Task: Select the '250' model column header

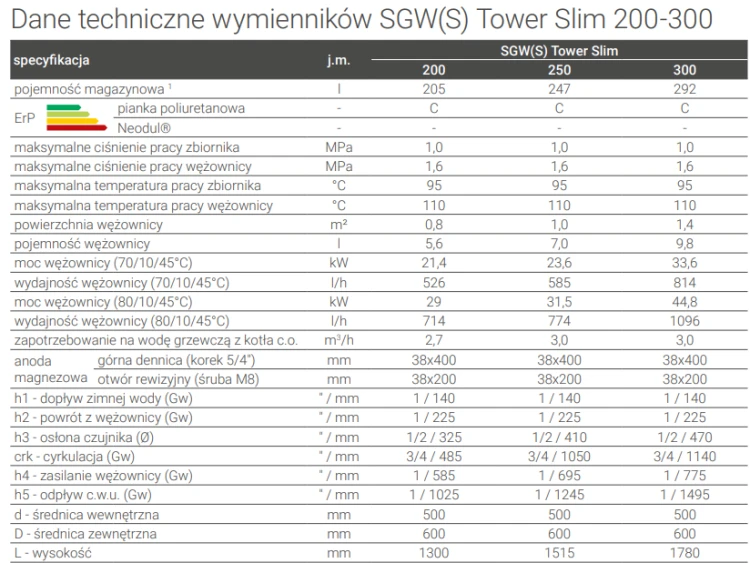Action: pyautogui.click(x=559, y=70)
